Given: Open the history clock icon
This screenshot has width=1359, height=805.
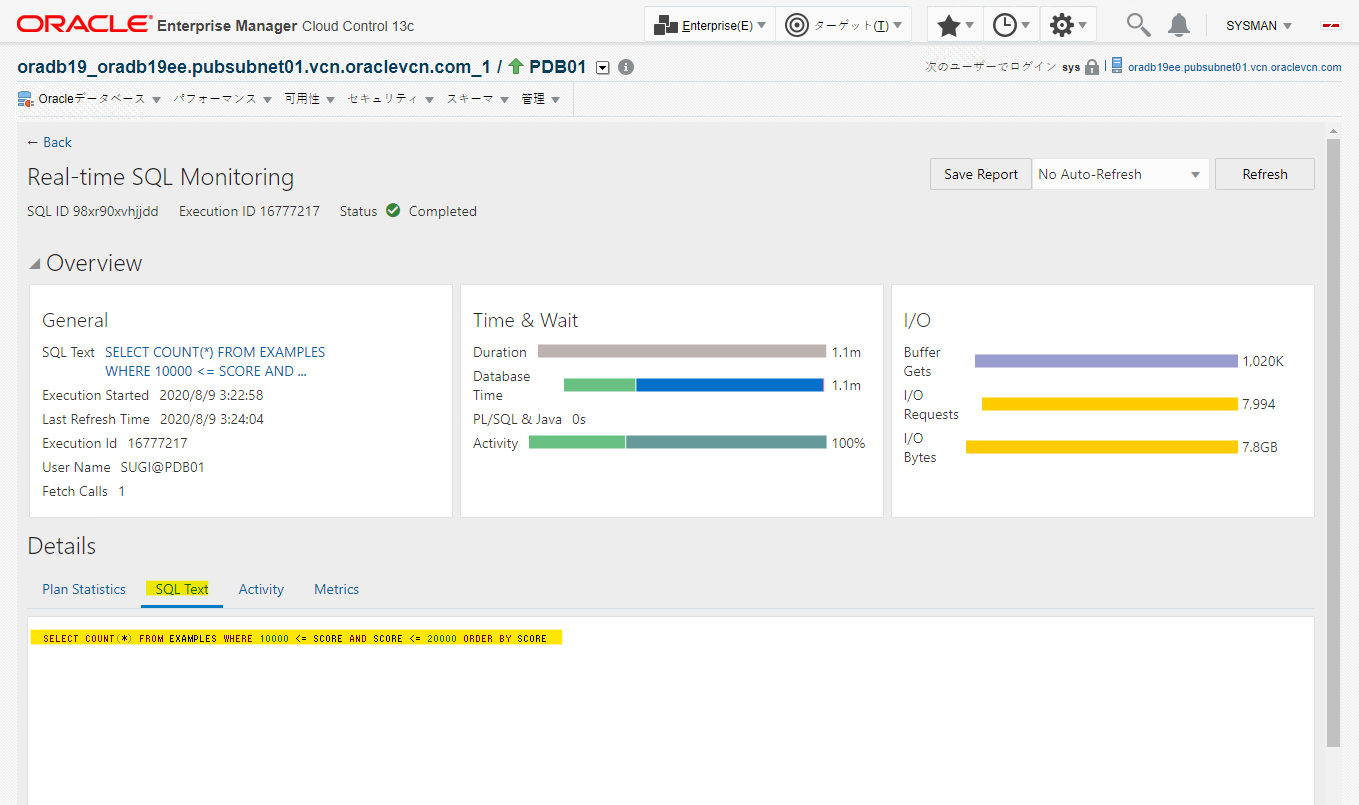Looking at the screenshot, I should (x=1005, y=23).
